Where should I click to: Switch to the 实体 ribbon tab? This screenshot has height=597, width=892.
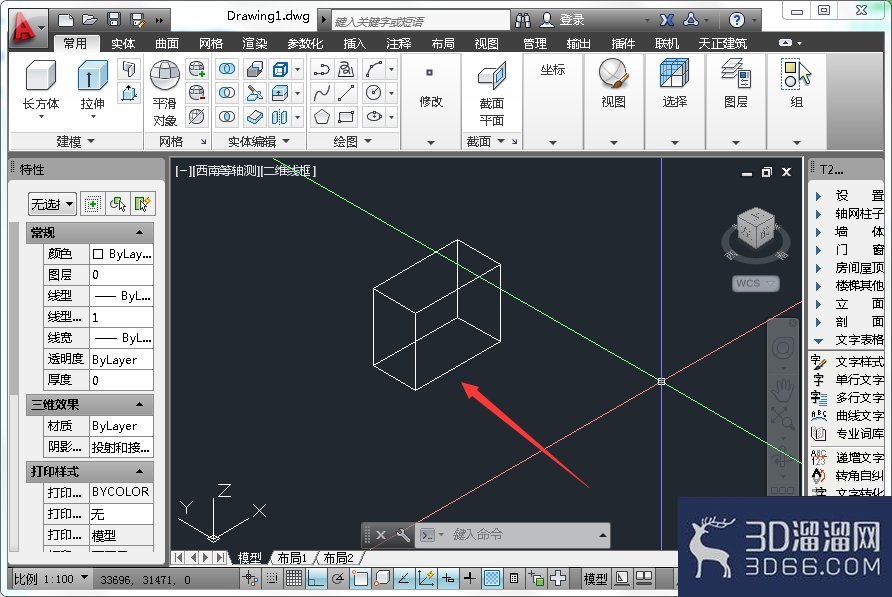[x=122, y=44]
